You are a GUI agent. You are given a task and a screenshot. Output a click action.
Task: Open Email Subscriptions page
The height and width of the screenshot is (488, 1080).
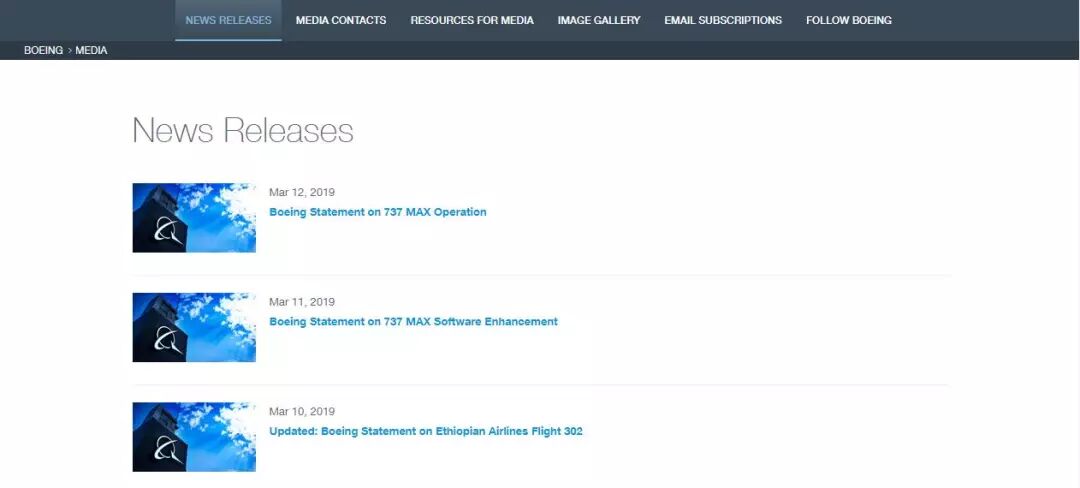[723, 20]
